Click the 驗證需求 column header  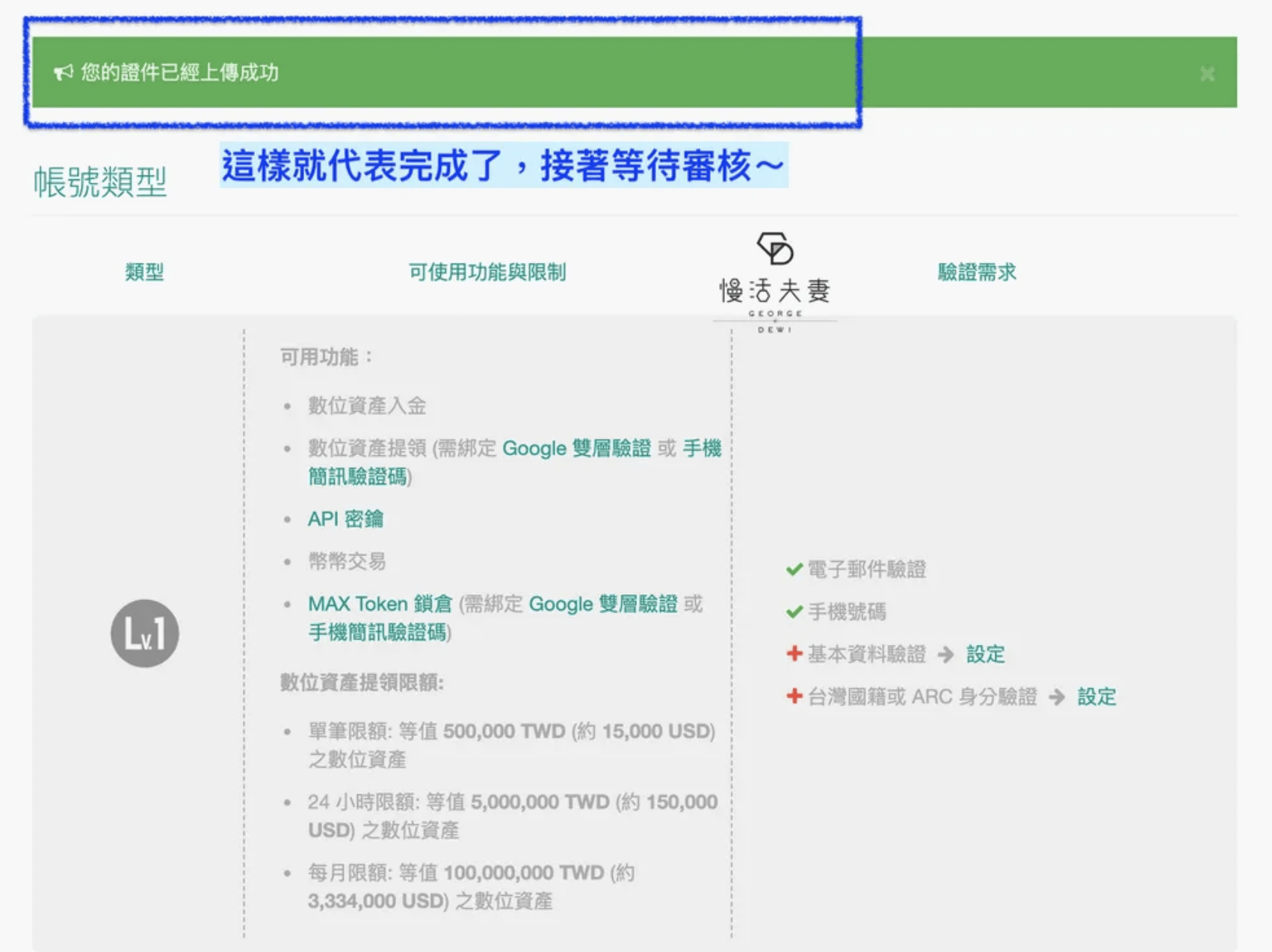click(x=977, y=272)
